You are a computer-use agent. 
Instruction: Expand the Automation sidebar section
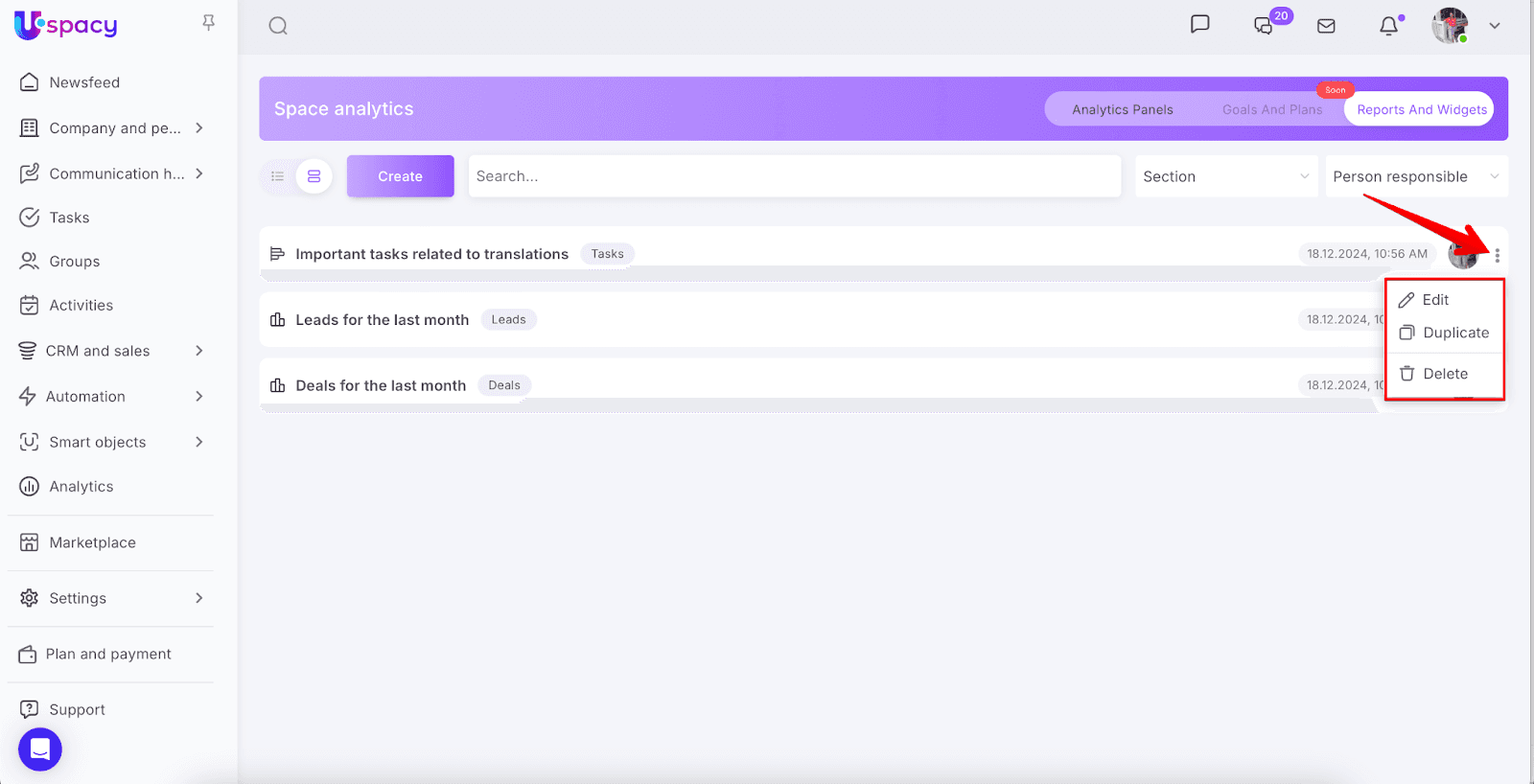point(199,397)
